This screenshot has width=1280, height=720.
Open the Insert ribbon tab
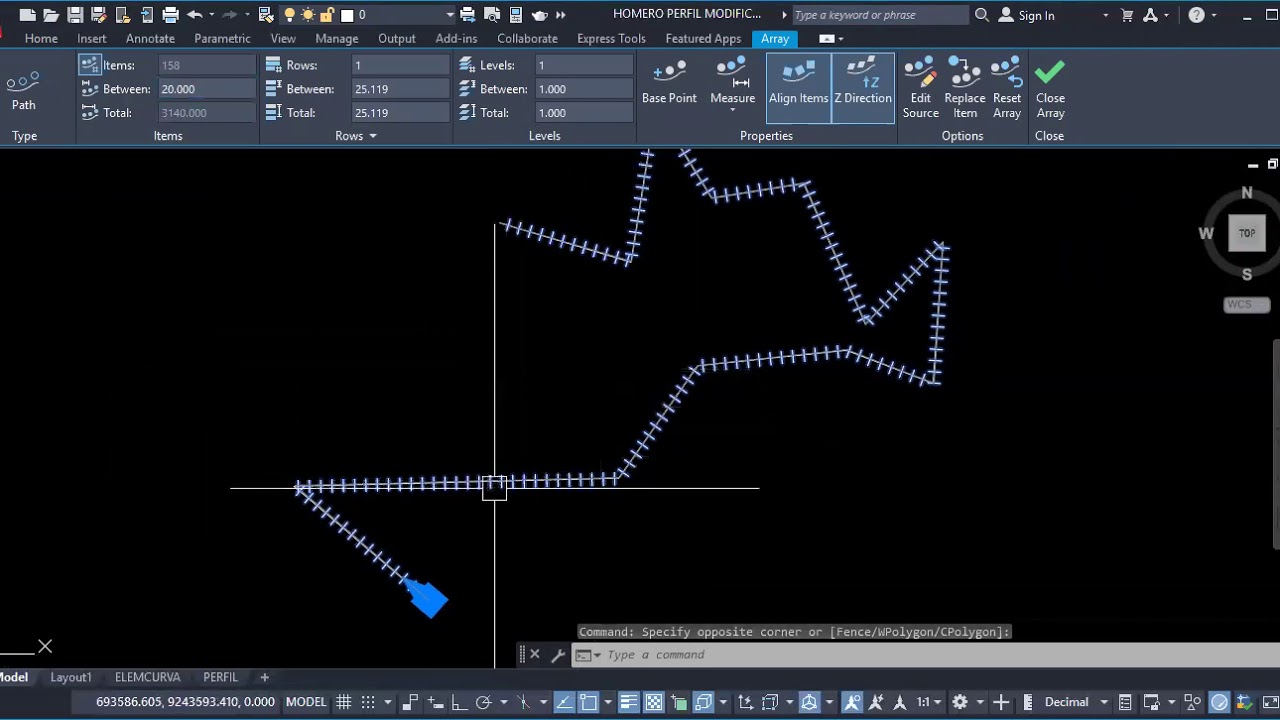[91, 38]
